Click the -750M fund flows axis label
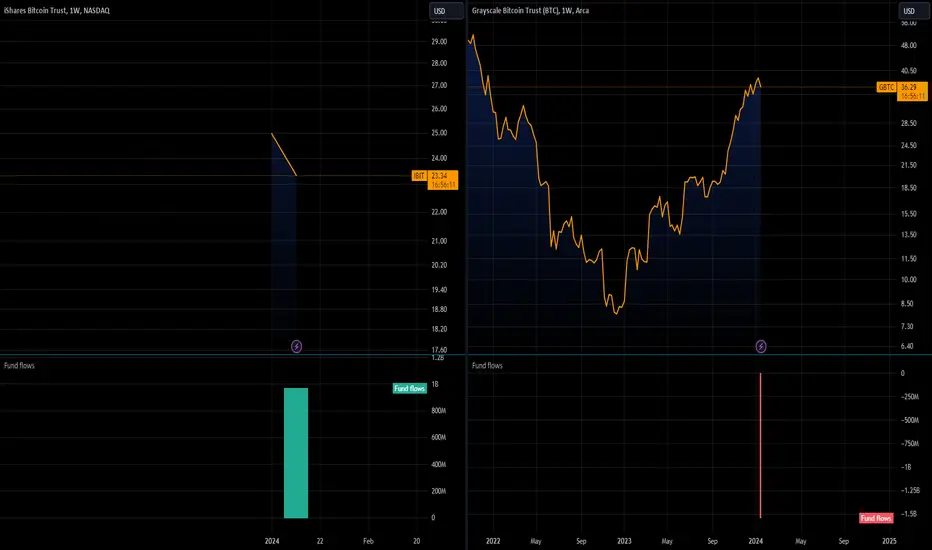The width and height of the screenshot is (932, 550). pos(910,444)
